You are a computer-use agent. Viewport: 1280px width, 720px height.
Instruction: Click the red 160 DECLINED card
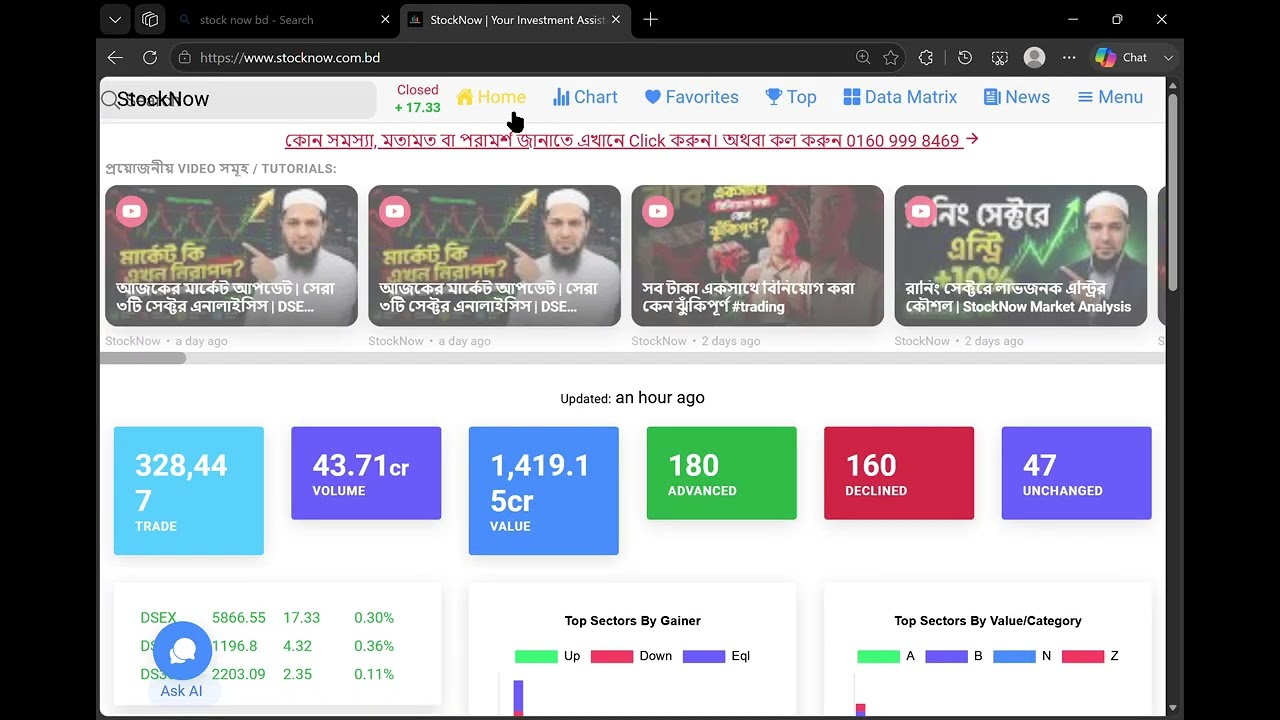[899, 473]
